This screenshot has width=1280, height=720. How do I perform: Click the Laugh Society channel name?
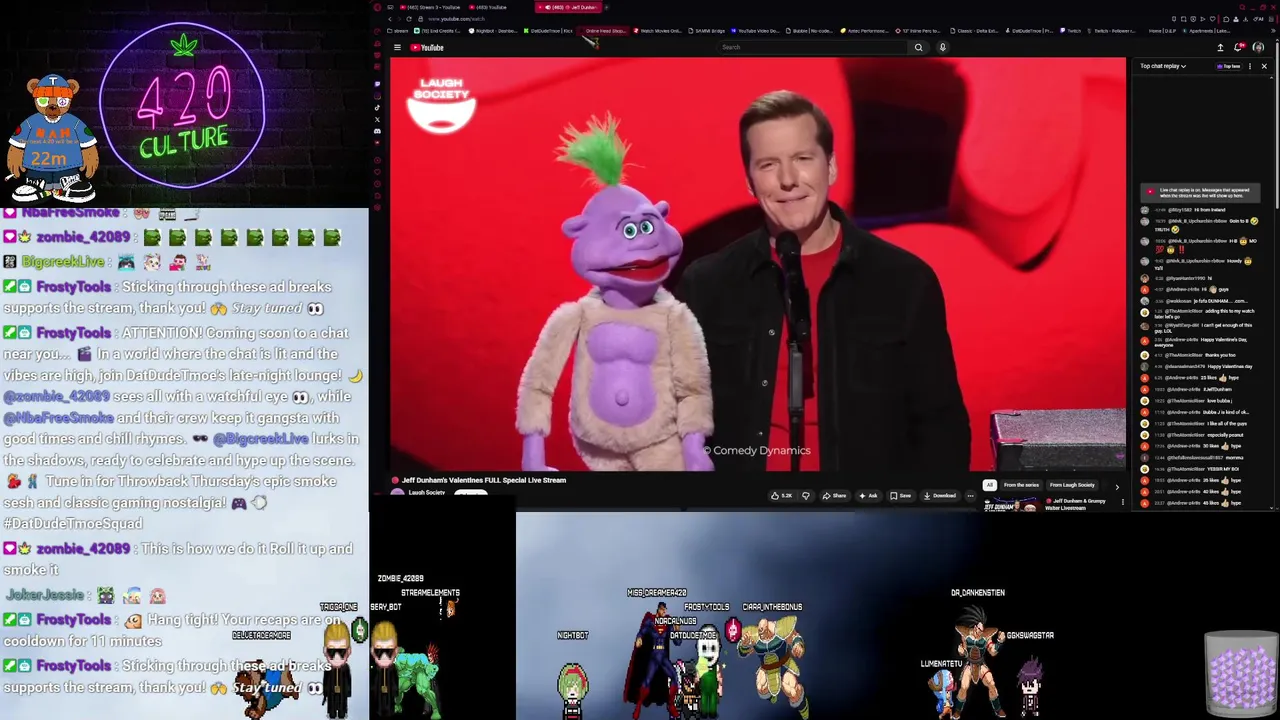427,493
